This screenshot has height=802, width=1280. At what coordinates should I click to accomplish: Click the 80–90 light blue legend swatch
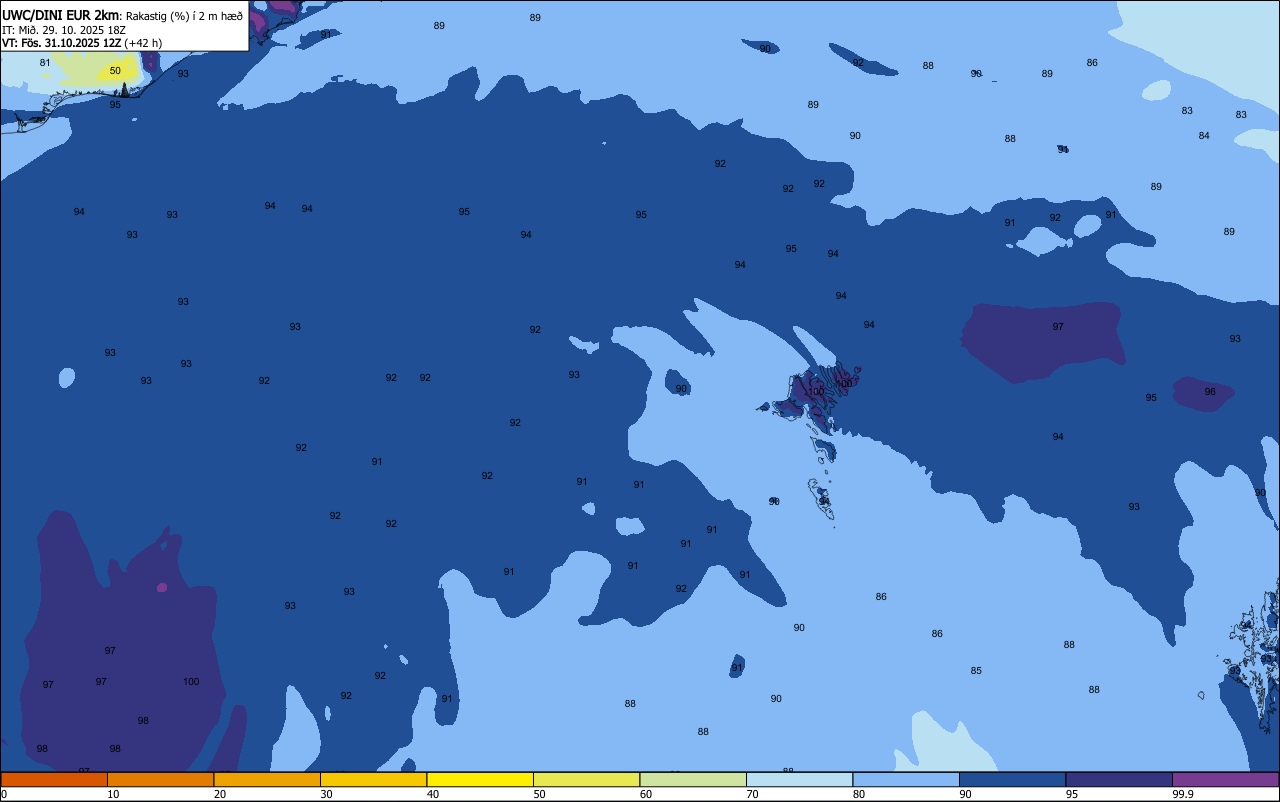pos(906,779)
